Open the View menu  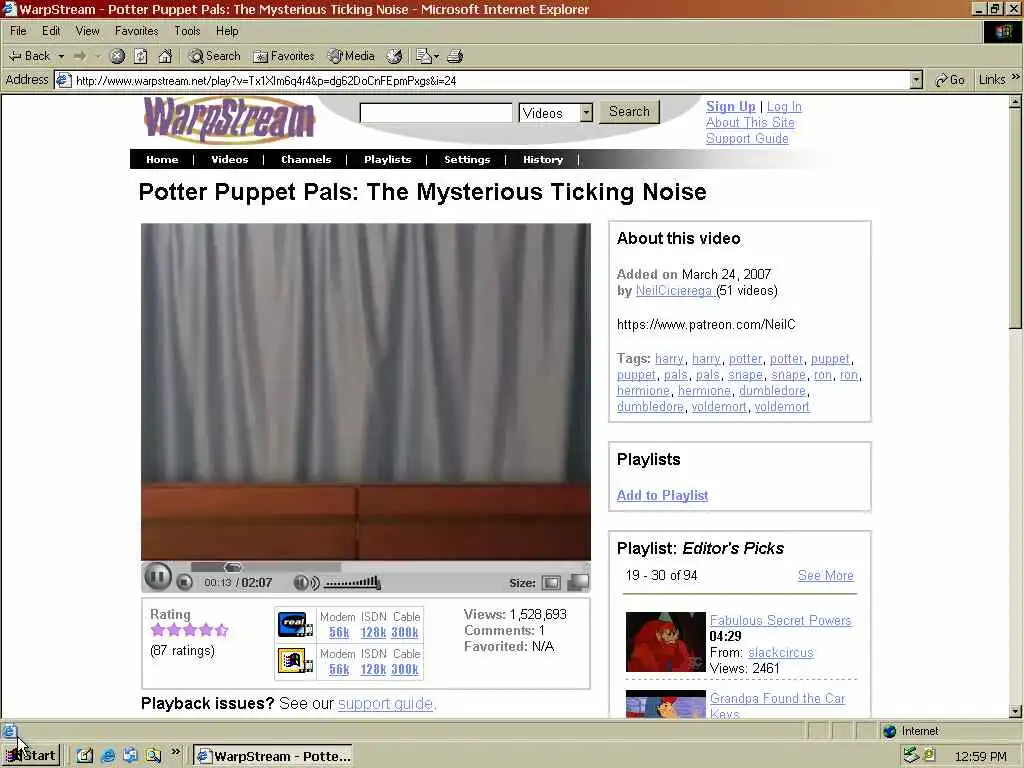(88, 31)
